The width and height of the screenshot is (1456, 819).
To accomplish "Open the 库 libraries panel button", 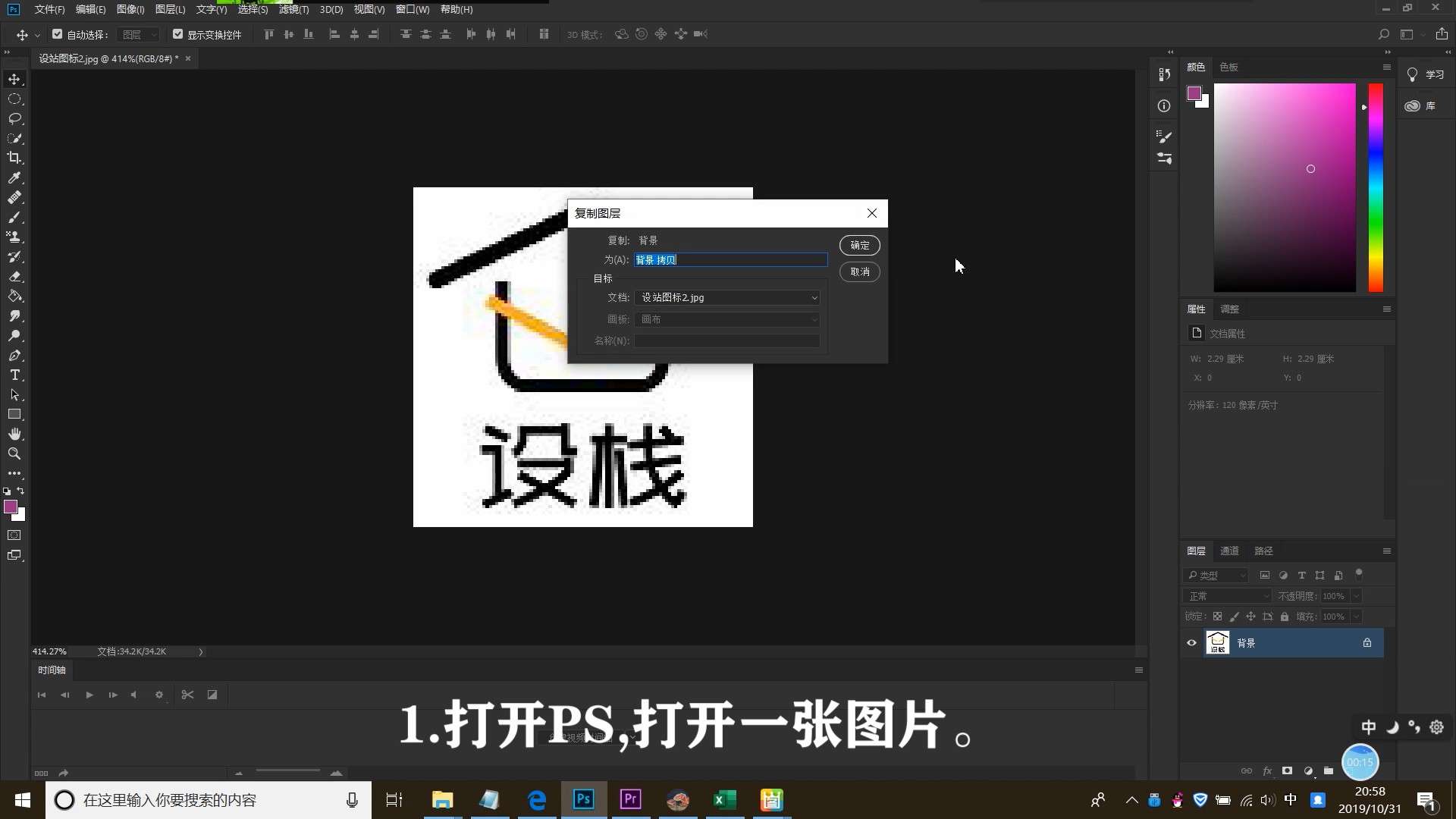I will click(x=1420, y=106).
